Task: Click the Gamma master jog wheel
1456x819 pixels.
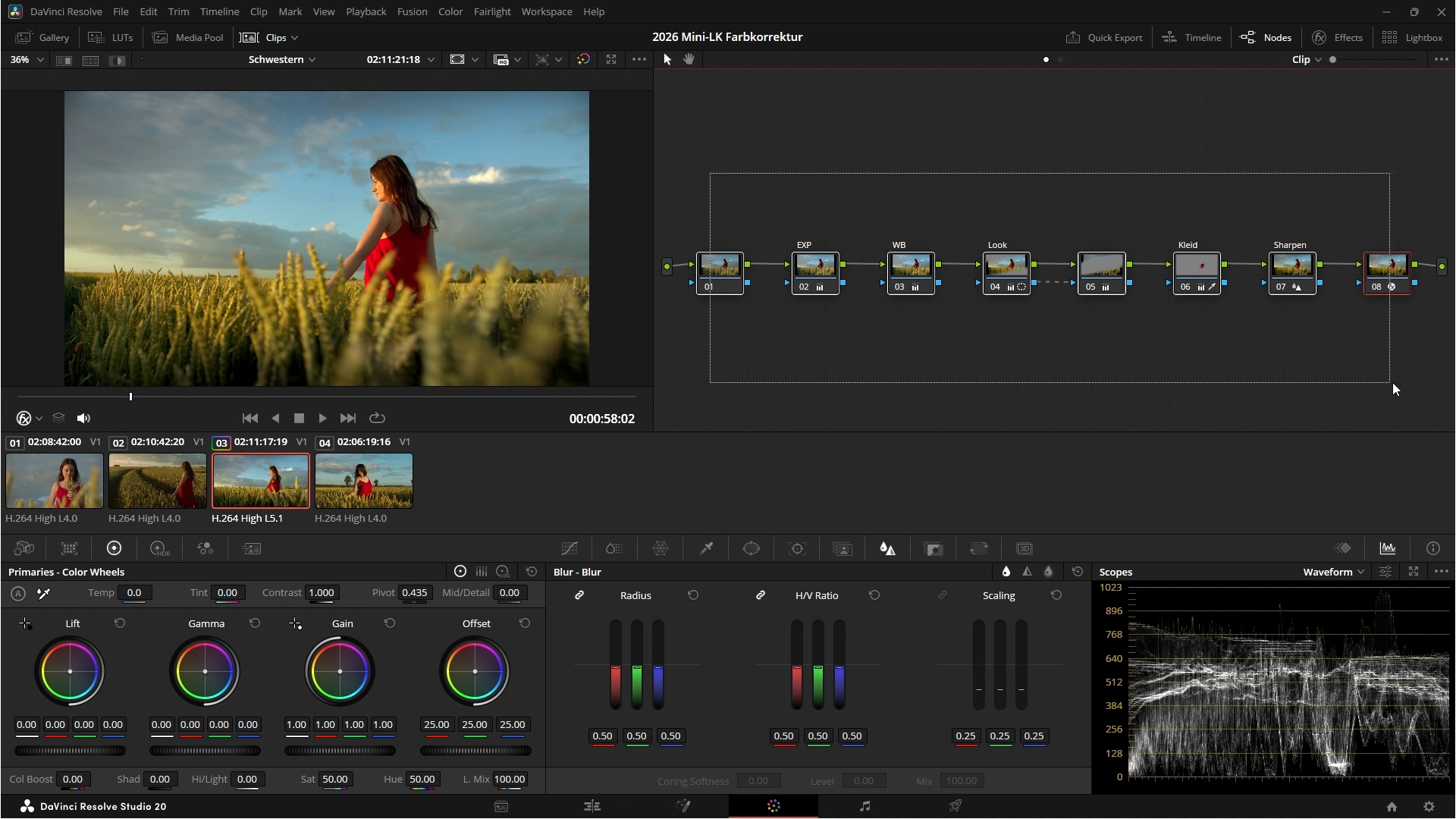Action: tap(205, 751)
